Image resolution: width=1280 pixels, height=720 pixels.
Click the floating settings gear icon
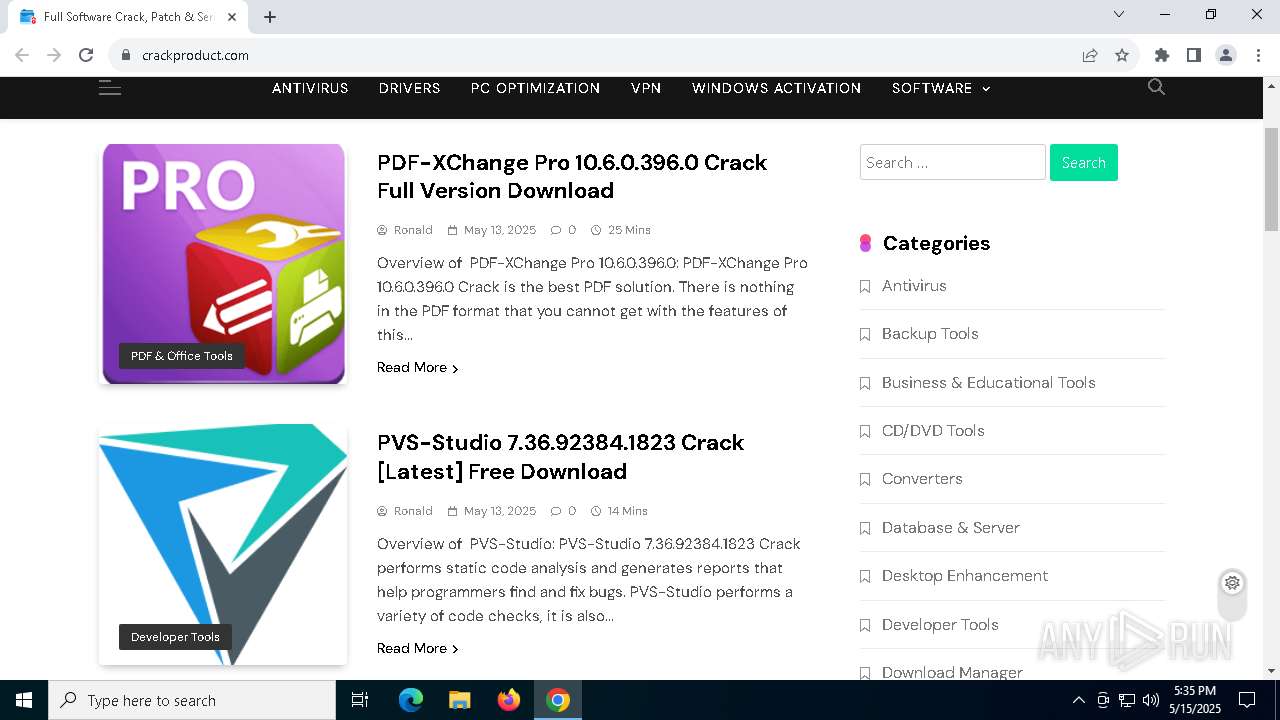click(1232, 583)
